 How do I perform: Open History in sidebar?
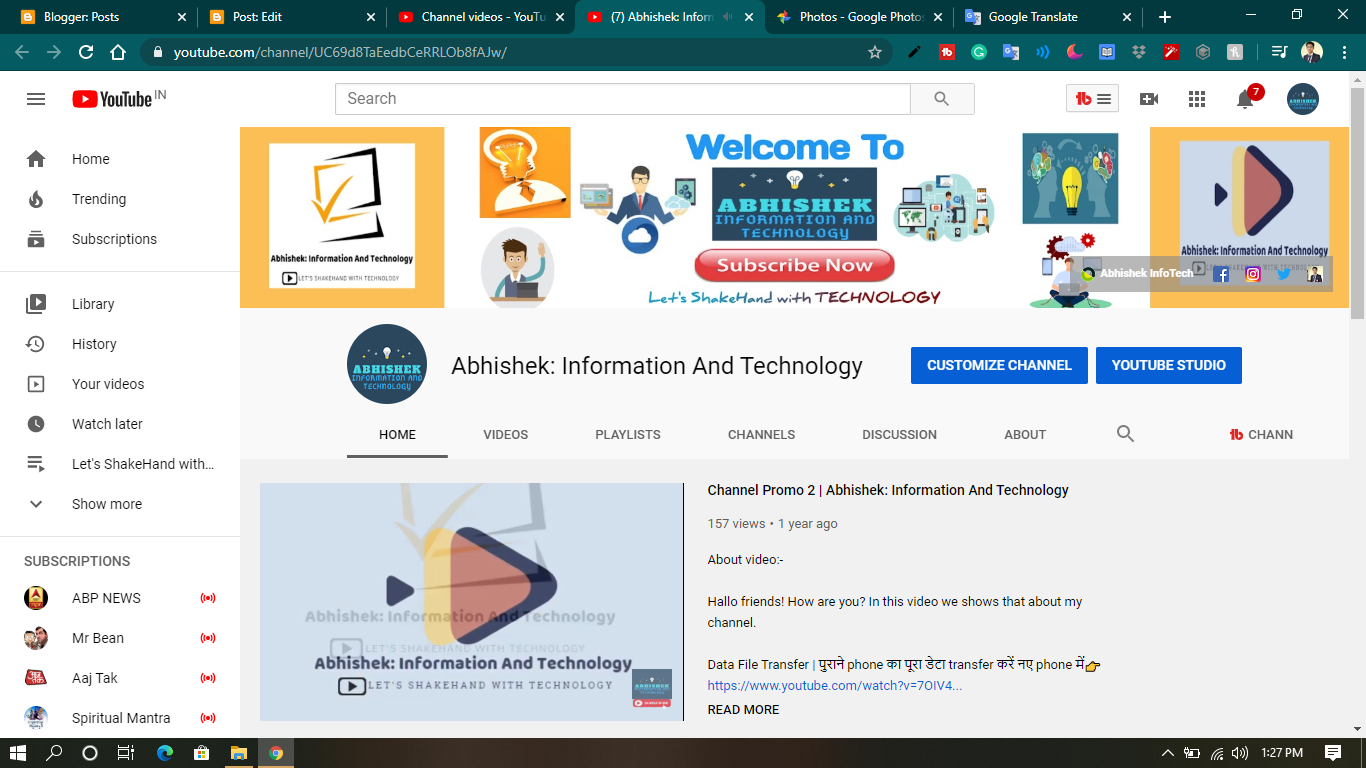[x=120, y=344]
